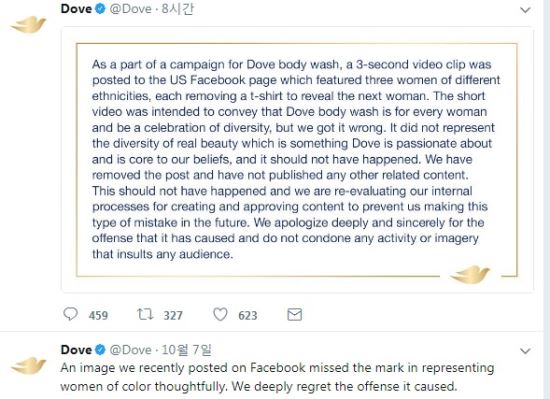The width and height of the screenshot is (550, 399).
Task: Expand options chevron on first tweet
Action: click(525, 10)
